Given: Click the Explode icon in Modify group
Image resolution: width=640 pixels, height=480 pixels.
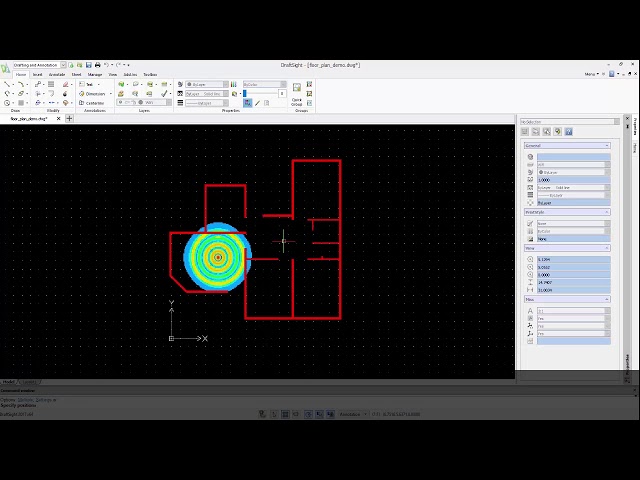Looking at the screenshot, I should coord(65,93).
